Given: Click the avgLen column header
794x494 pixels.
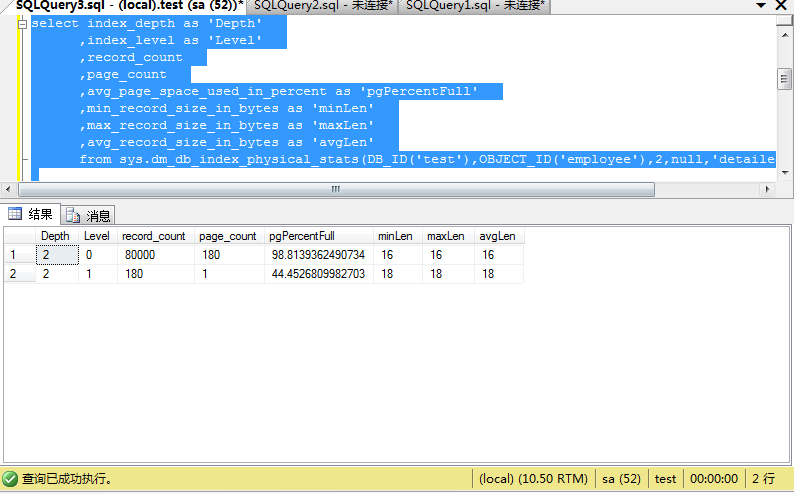Looking at the screenshot, I should click(x=499, y=236).
